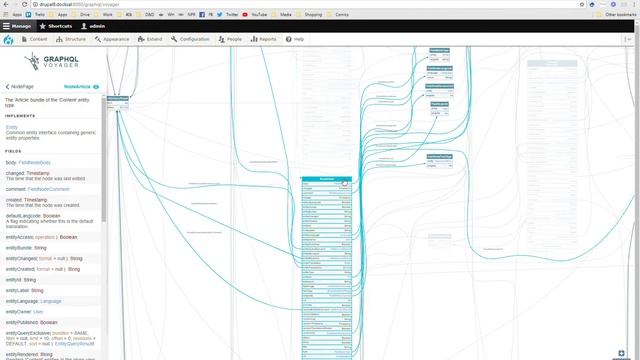Open the Trello bookmark

tap(36, 14)
